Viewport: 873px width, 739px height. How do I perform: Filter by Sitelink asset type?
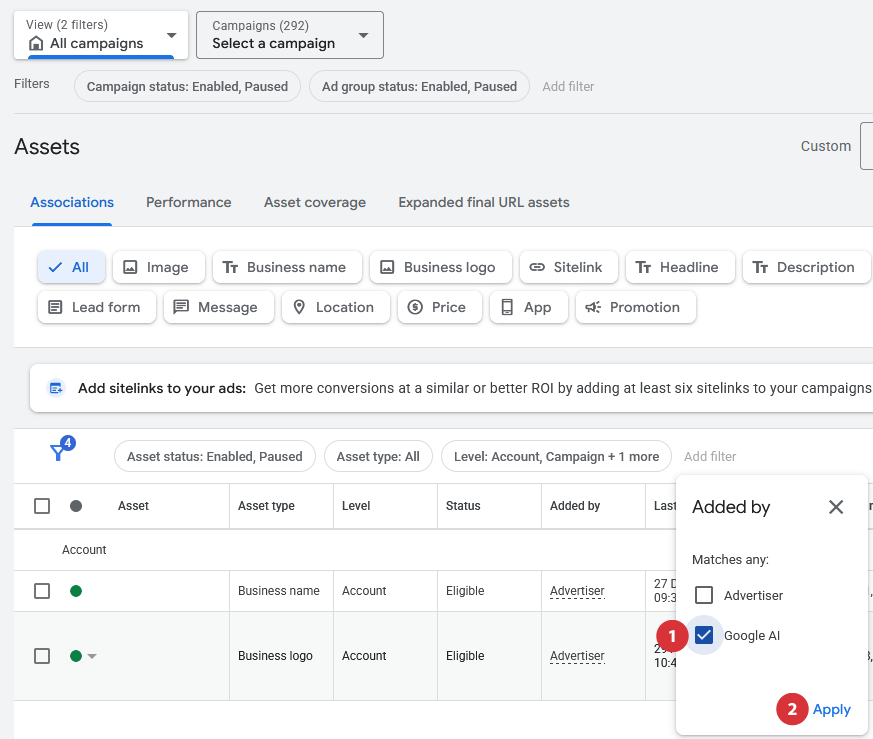coord(566,267)
